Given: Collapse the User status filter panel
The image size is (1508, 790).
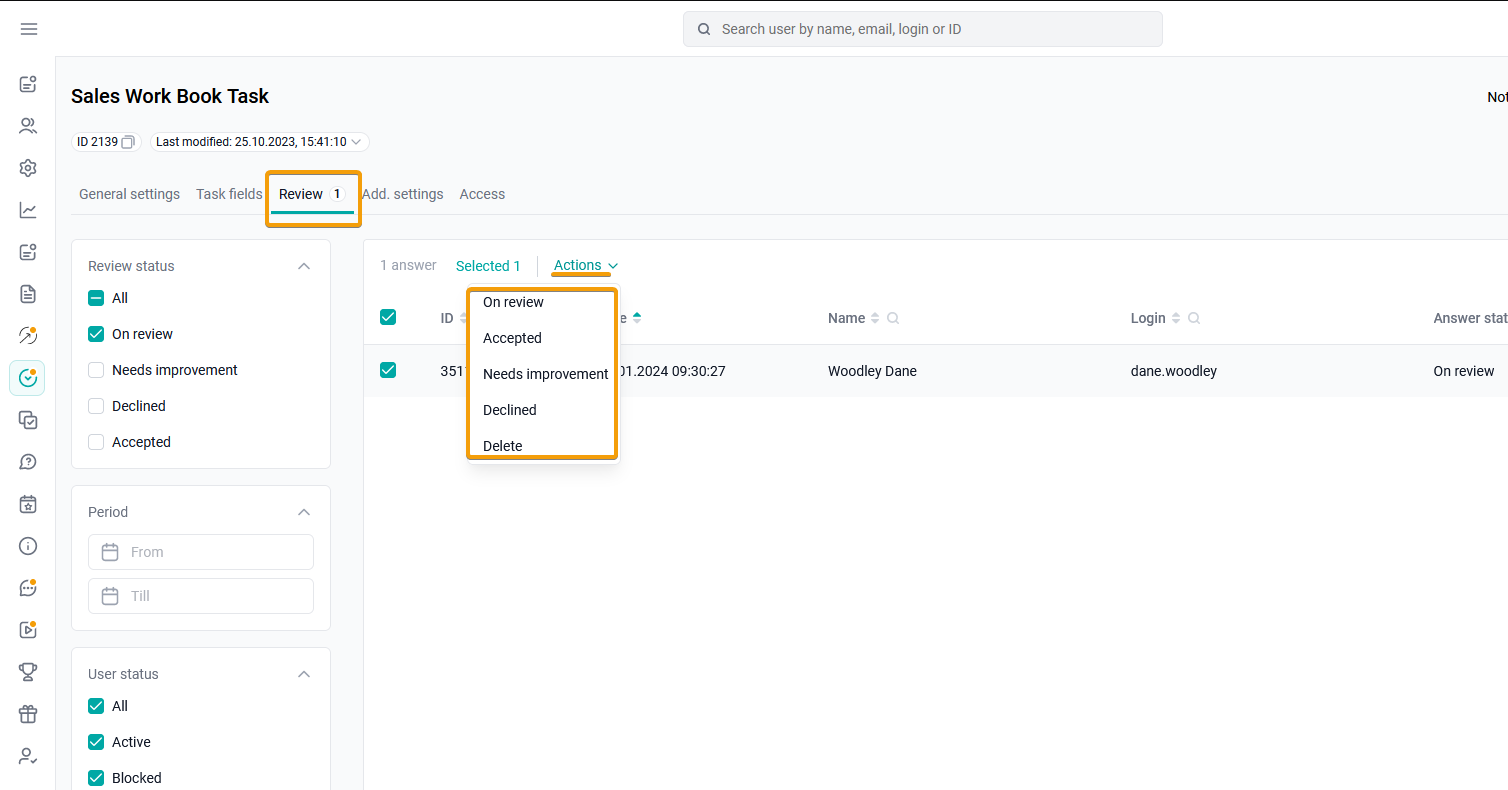Looking at the screenshot, I should [x=304, y=674].
